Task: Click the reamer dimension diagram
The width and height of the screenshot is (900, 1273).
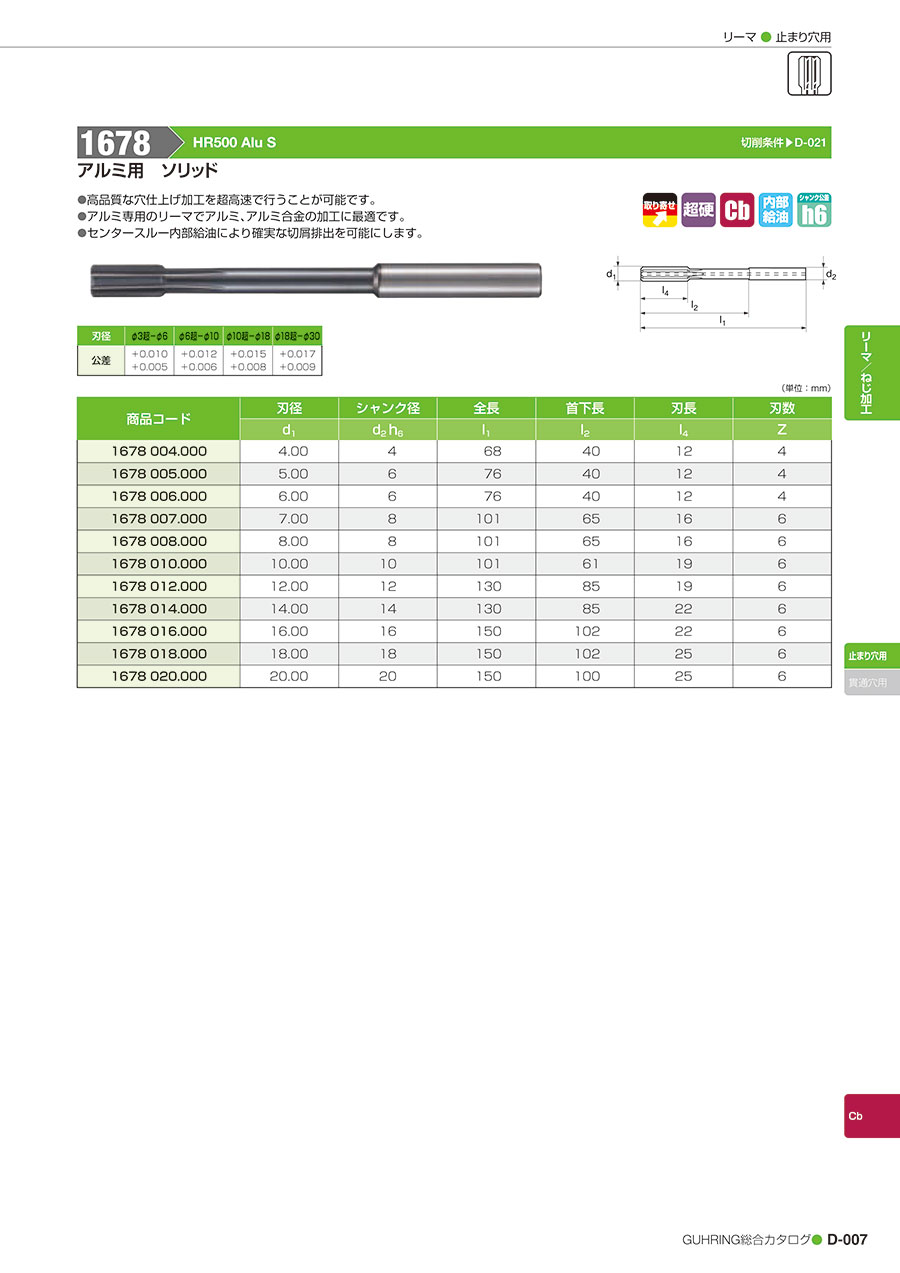Action: (x=720, y=290)
